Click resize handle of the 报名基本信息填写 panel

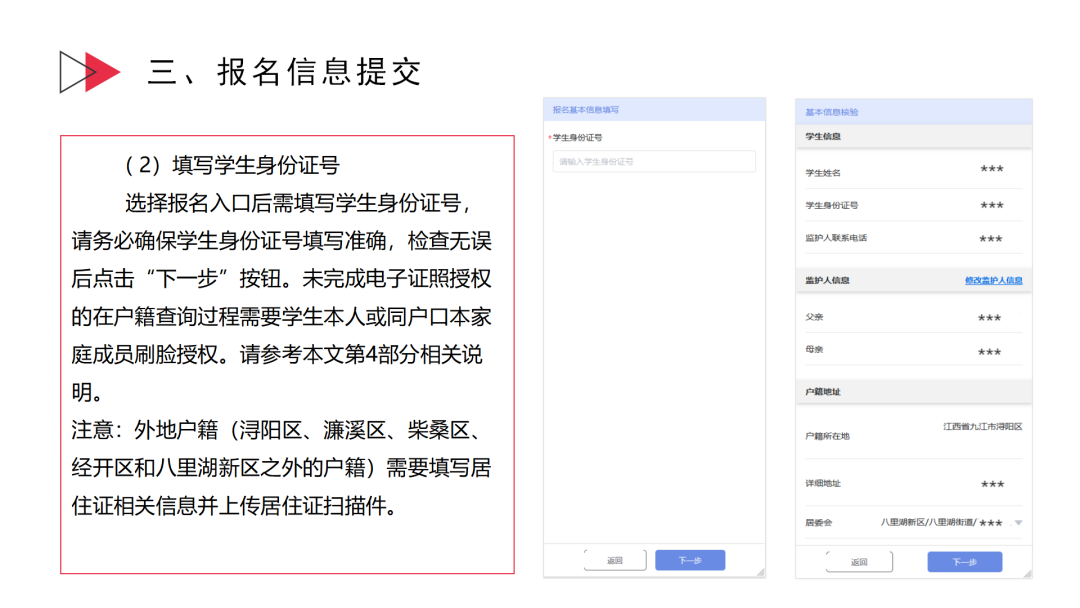(760, 572)
